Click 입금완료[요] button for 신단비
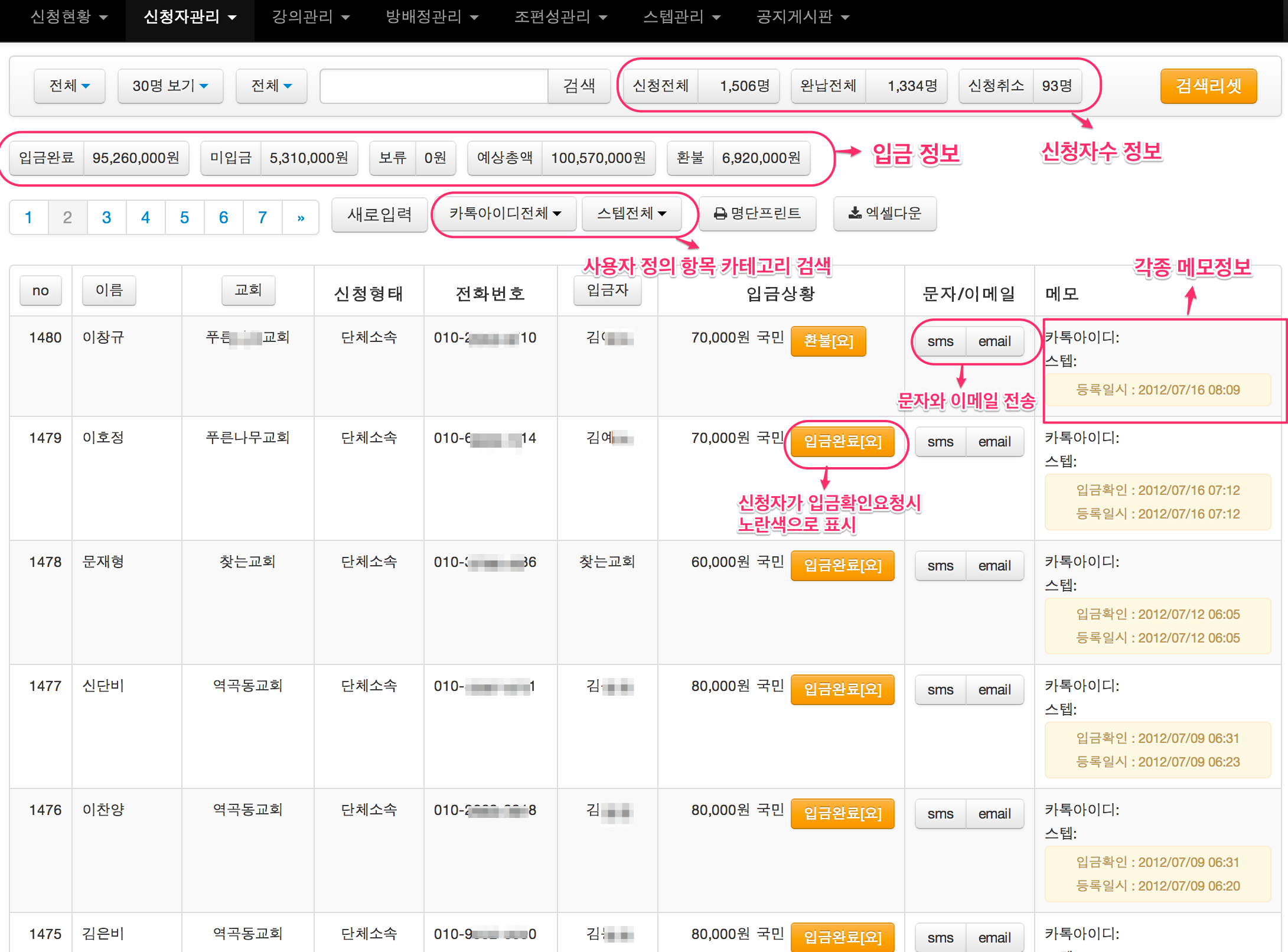Image resolution: width=1288 pixels, height=952 pixels. [x=842, y=690]
